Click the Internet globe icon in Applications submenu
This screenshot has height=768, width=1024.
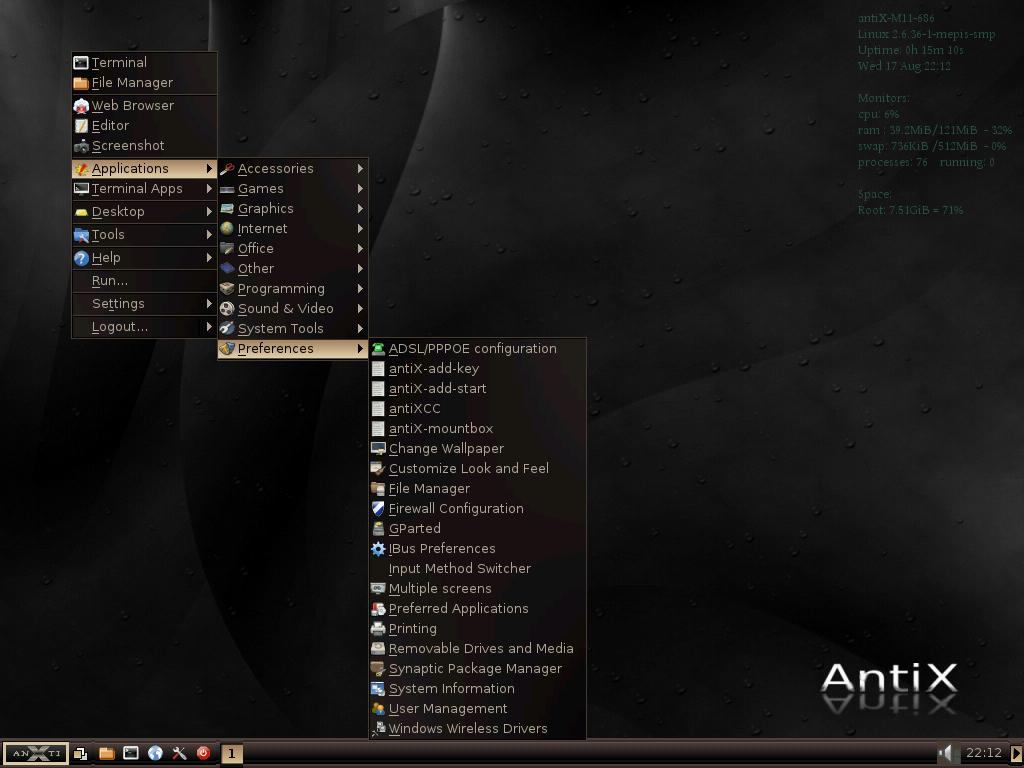coord(227,229)
